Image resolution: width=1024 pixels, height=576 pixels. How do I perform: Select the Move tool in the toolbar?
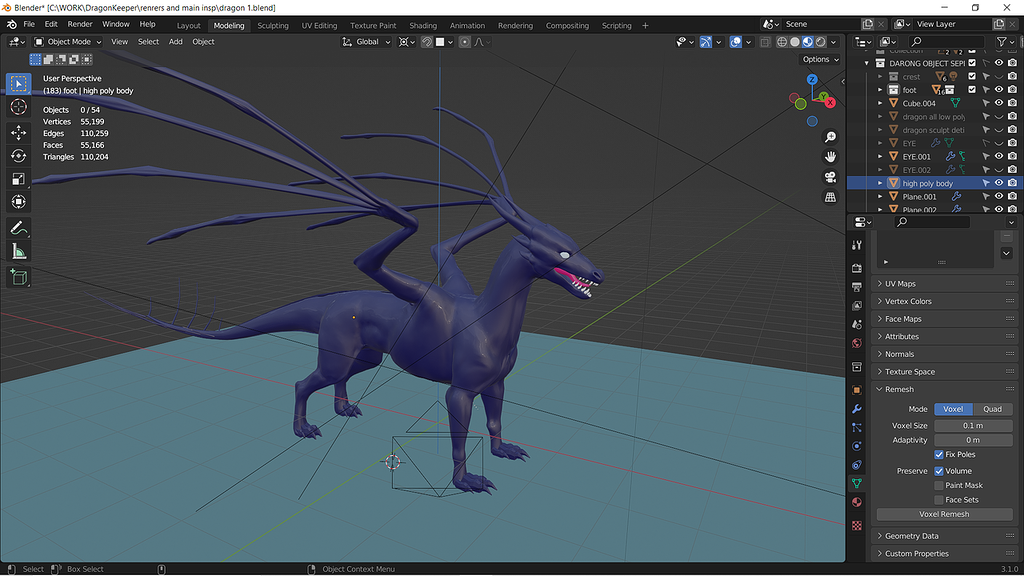(x=19, y=132)
